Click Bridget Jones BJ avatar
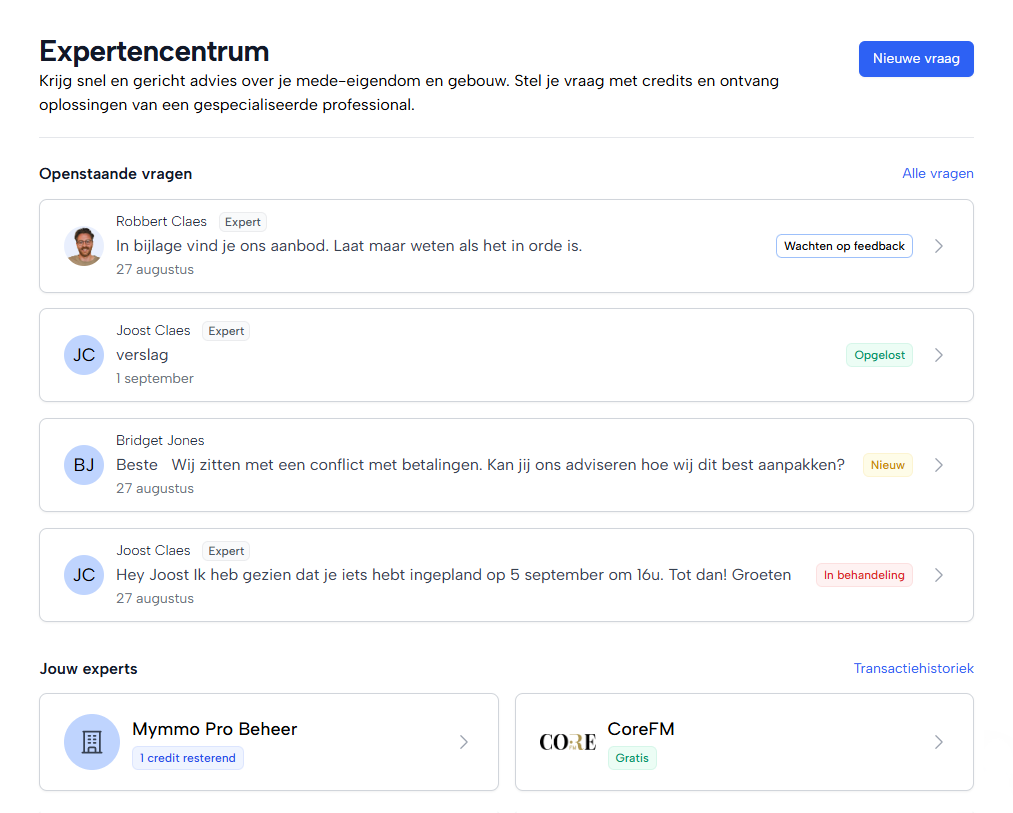 tap(84, 465)
